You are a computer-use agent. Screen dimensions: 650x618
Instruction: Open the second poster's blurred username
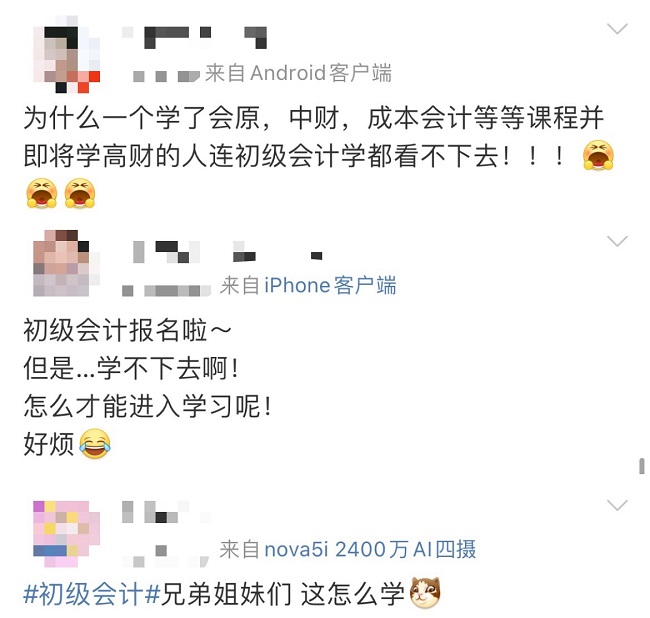coord(227,252)
